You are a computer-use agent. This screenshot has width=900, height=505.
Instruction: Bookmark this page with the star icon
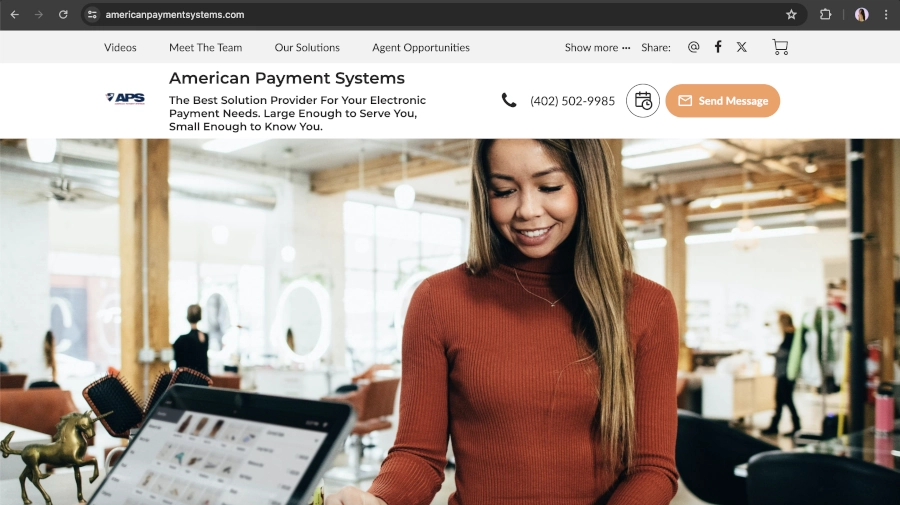(791, 14)
